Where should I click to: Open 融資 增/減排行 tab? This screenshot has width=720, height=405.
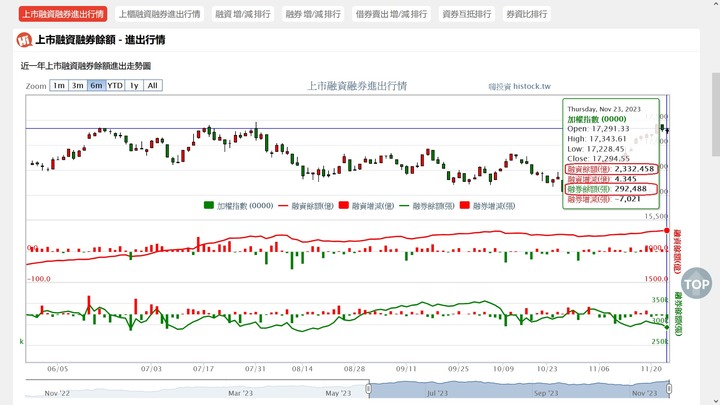tap(242, 14)
